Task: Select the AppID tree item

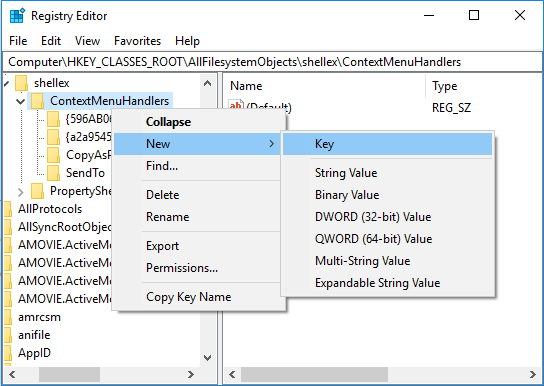Action: tap(34, 353)
